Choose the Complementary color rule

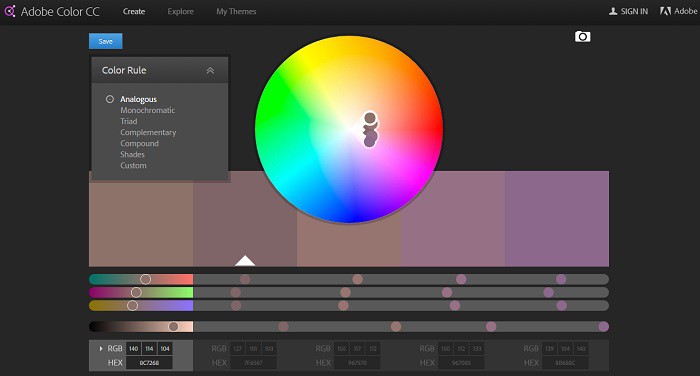coord(148,133)
